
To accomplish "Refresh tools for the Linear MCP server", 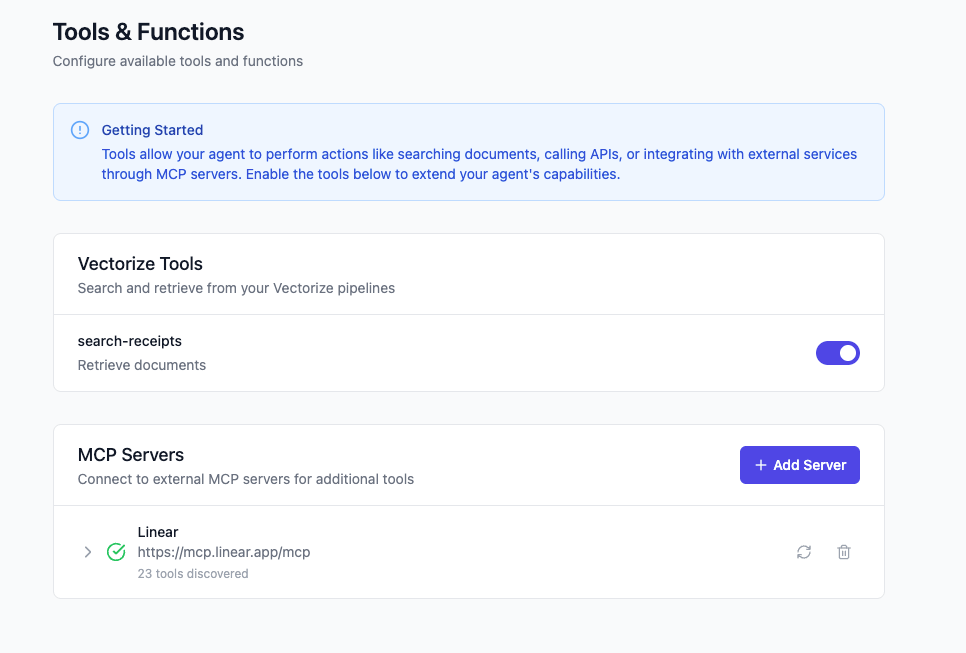I will pyautogui.click(x=804, y=552).
